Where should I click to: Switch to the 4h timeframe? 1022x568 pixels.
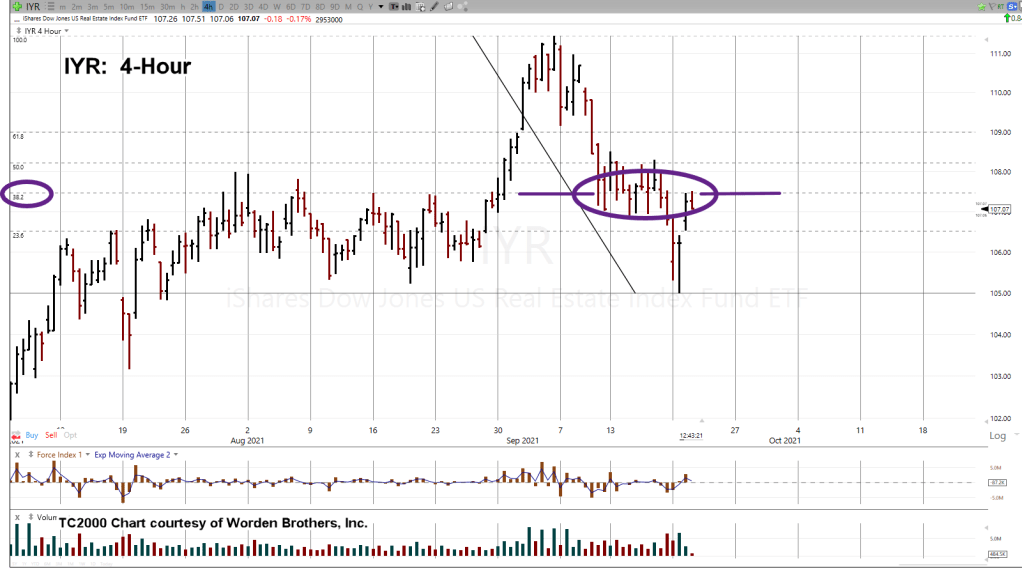208,6
